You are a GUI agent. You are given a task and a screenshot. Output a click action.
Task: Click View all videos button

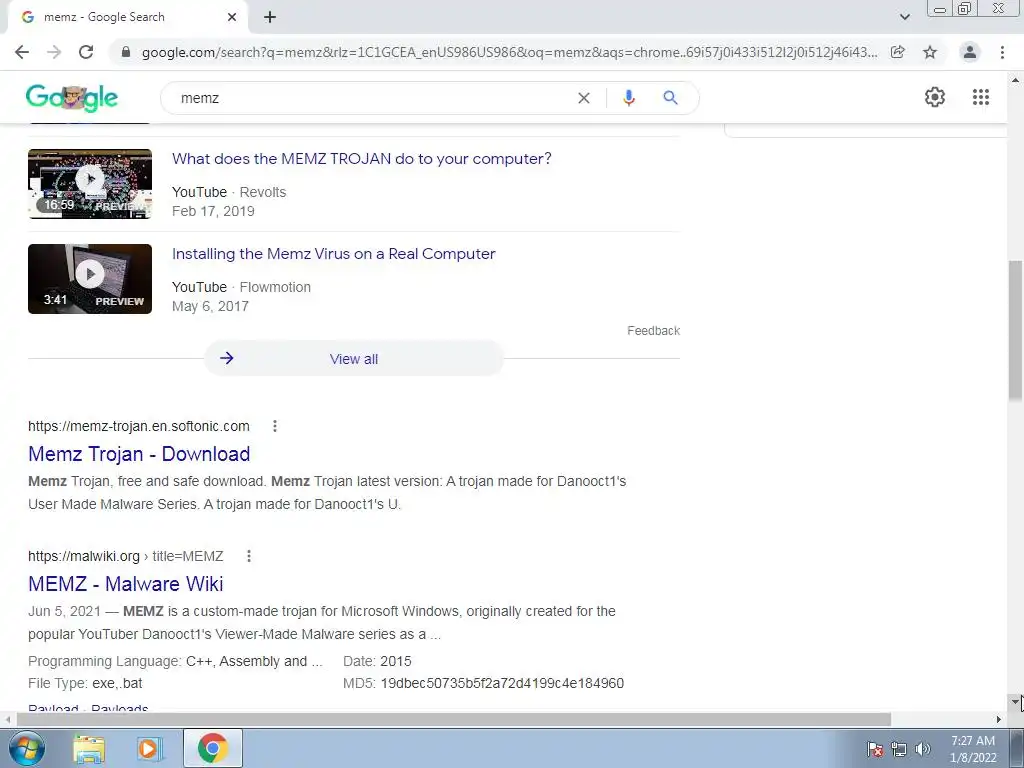tap(354, 359)
